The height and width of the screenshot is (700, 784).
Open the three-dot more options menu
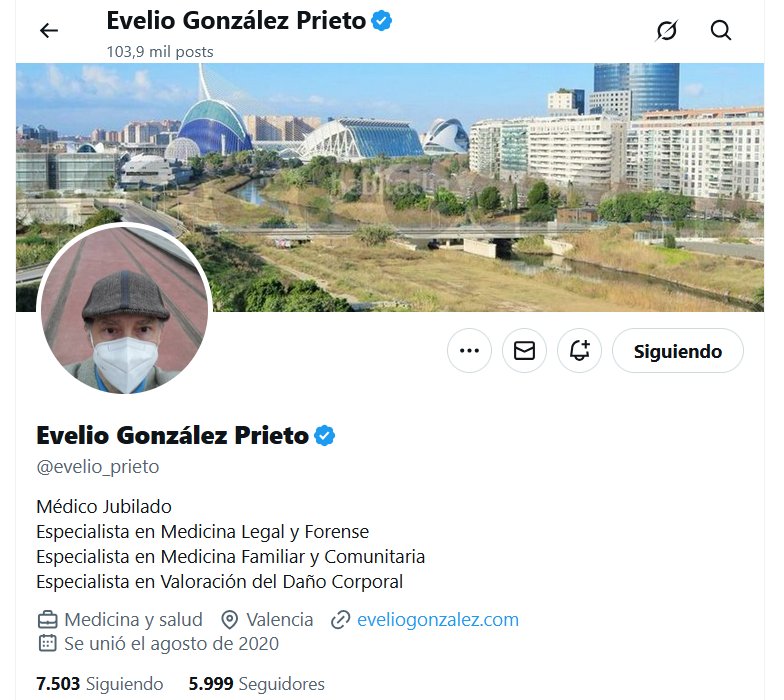tap(469, 350)
